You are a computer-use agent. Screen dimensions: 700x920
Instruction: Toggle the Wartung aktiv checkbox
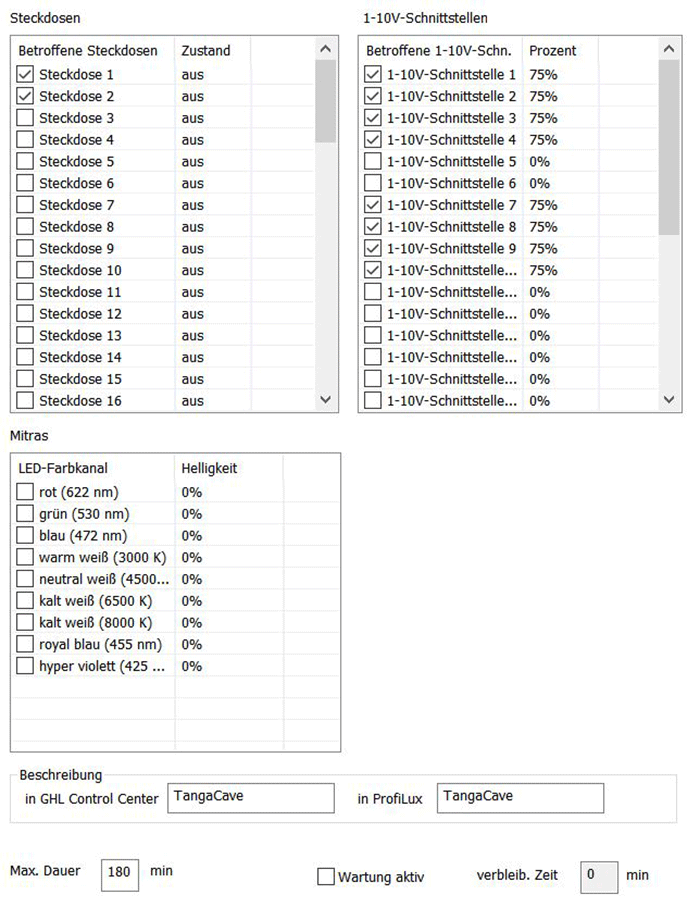point(325,877)
